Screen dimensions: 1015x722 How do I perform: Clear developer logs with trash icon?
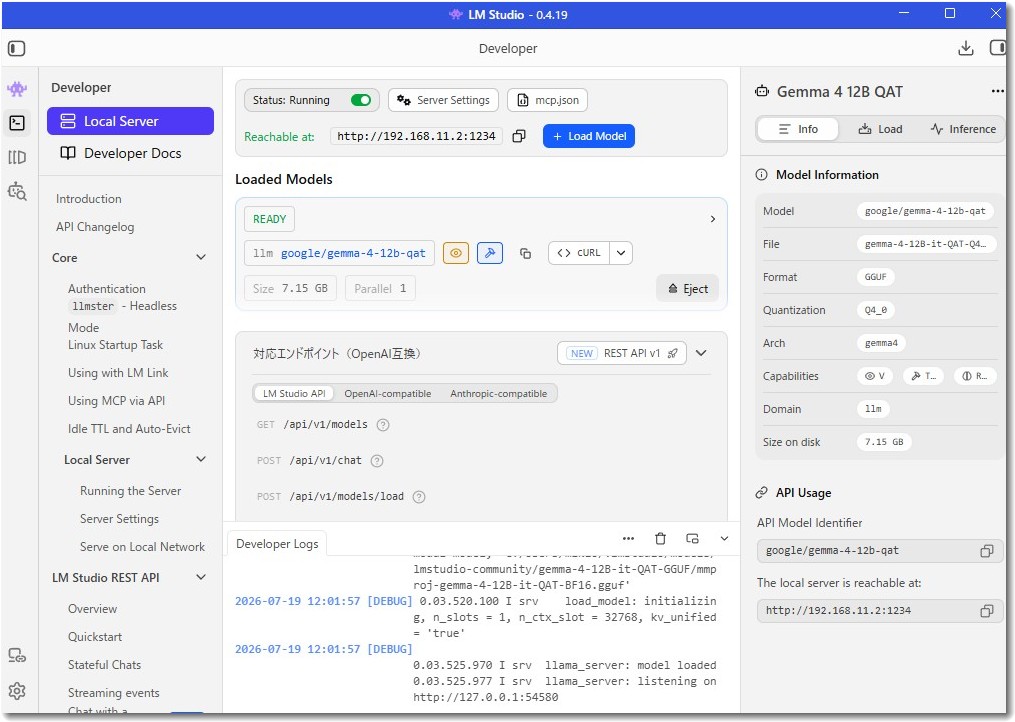[660, 538]
